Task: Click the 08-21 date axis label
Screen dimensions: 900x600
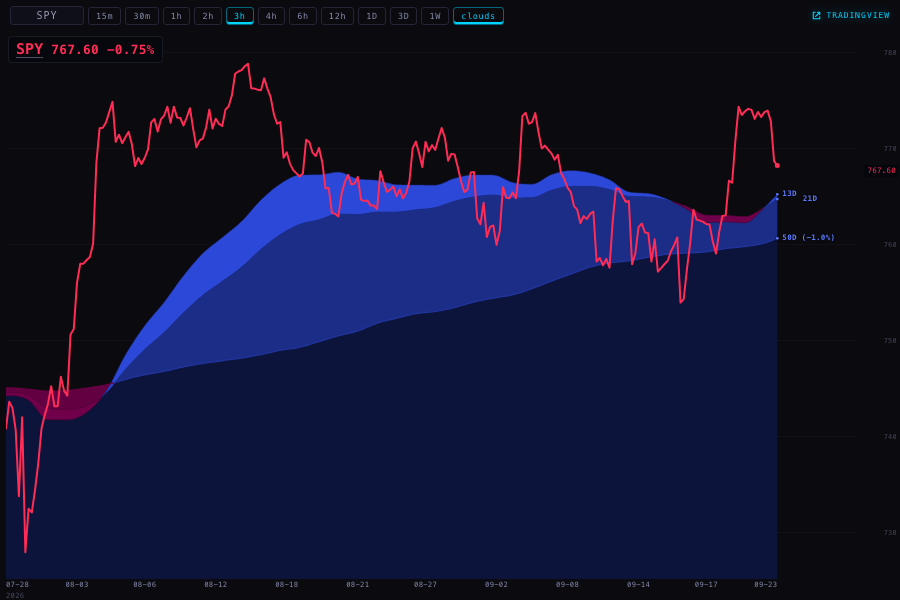Action: point(358,584)
